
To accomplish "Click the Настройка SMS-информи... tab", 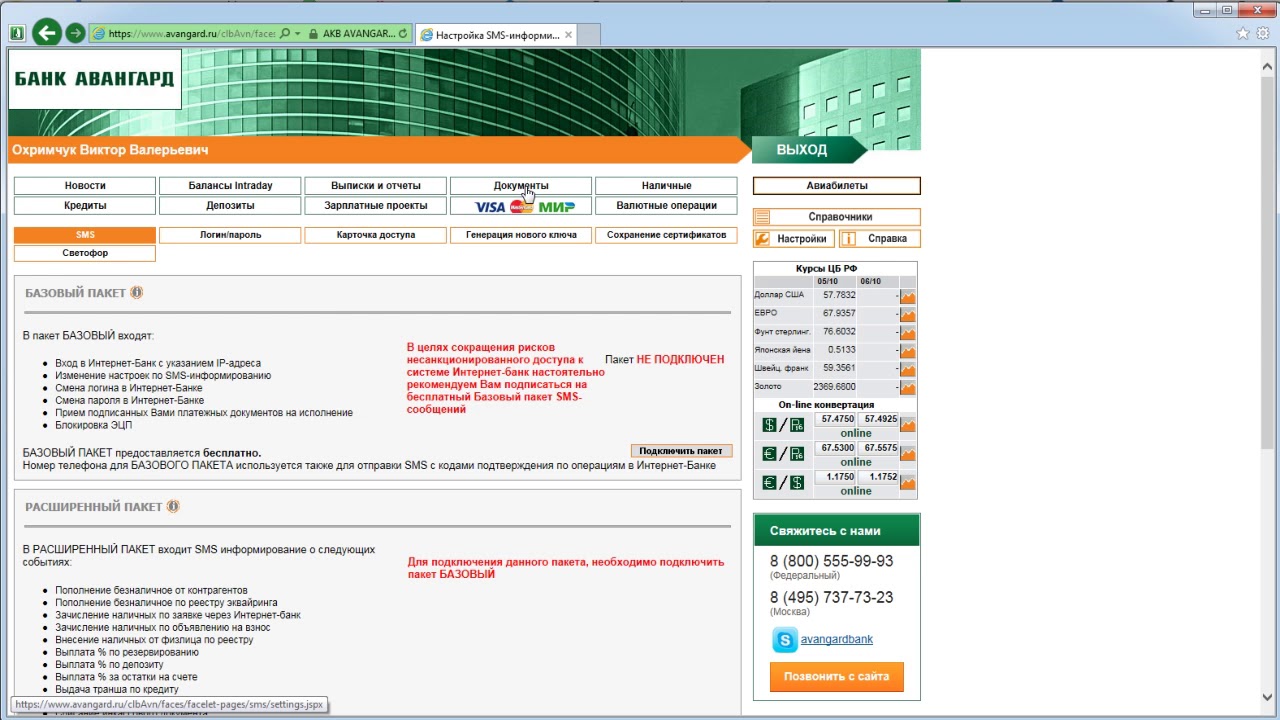I will click(497, 34).
